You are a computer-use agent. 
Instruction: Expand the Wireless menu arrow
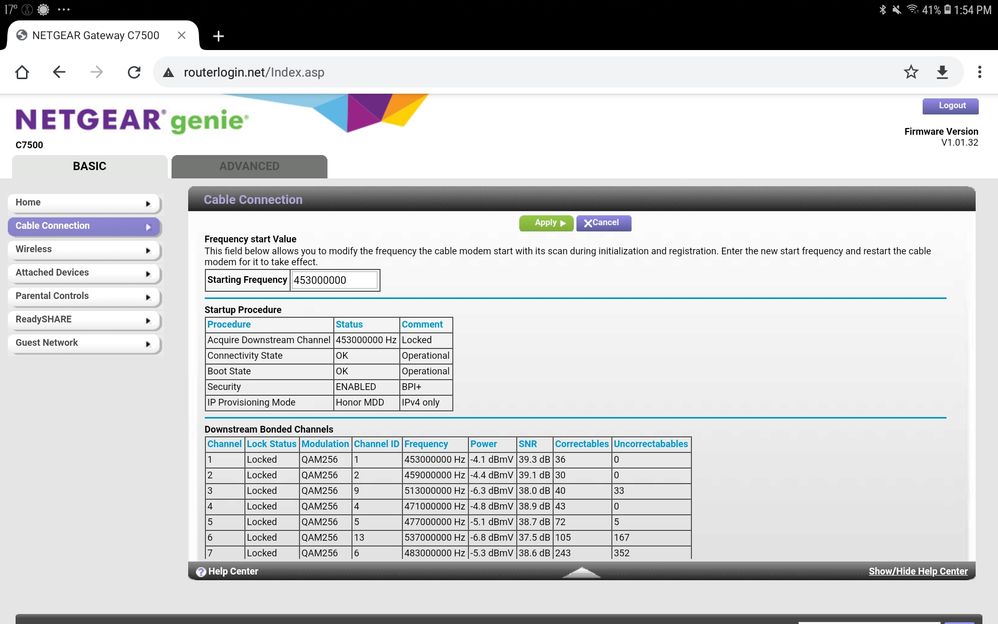149,250
